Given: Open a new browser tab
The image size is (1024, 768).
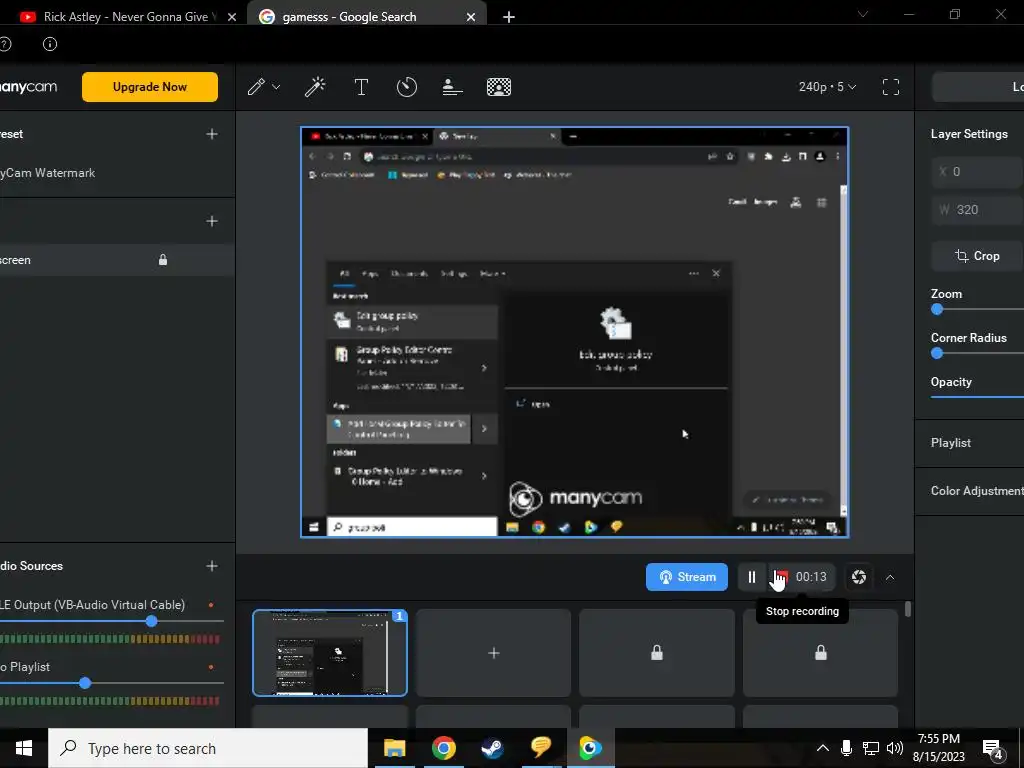Looking at the screenshot, I should [509, 17].
